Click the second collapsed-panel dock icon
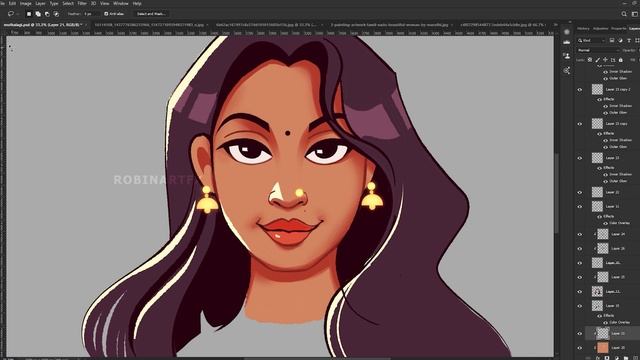 pos(567,42)
